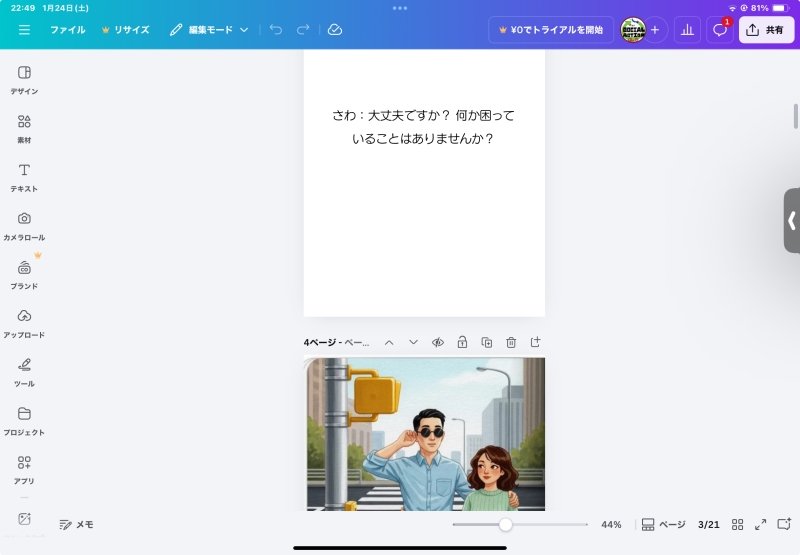The height and width of the screenshot is (555, 800).
Task: Open the 素材 (Elements) panel
Action: coord(24,128)
